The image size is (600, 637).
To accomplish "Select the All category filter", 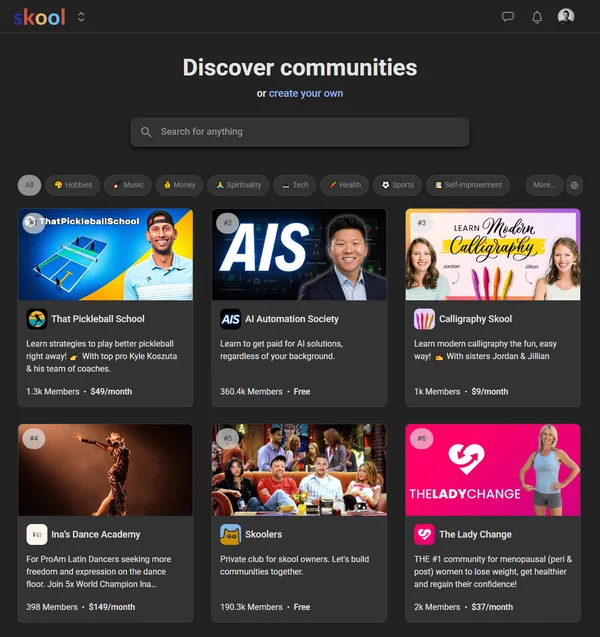I will tap(29, 185).
